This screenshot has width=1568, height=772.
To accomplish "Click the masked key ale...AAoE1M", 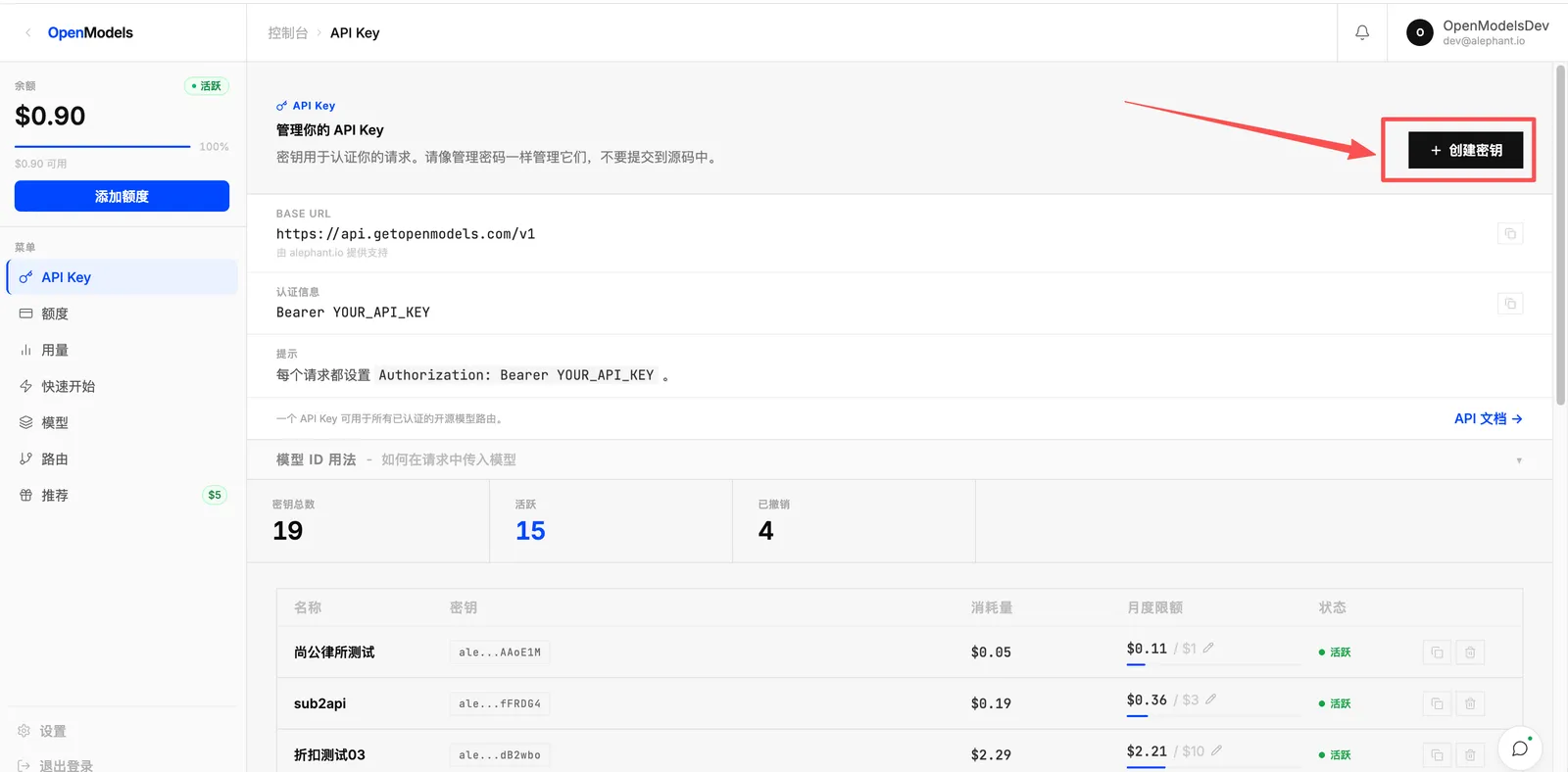I will coord(500,652).
